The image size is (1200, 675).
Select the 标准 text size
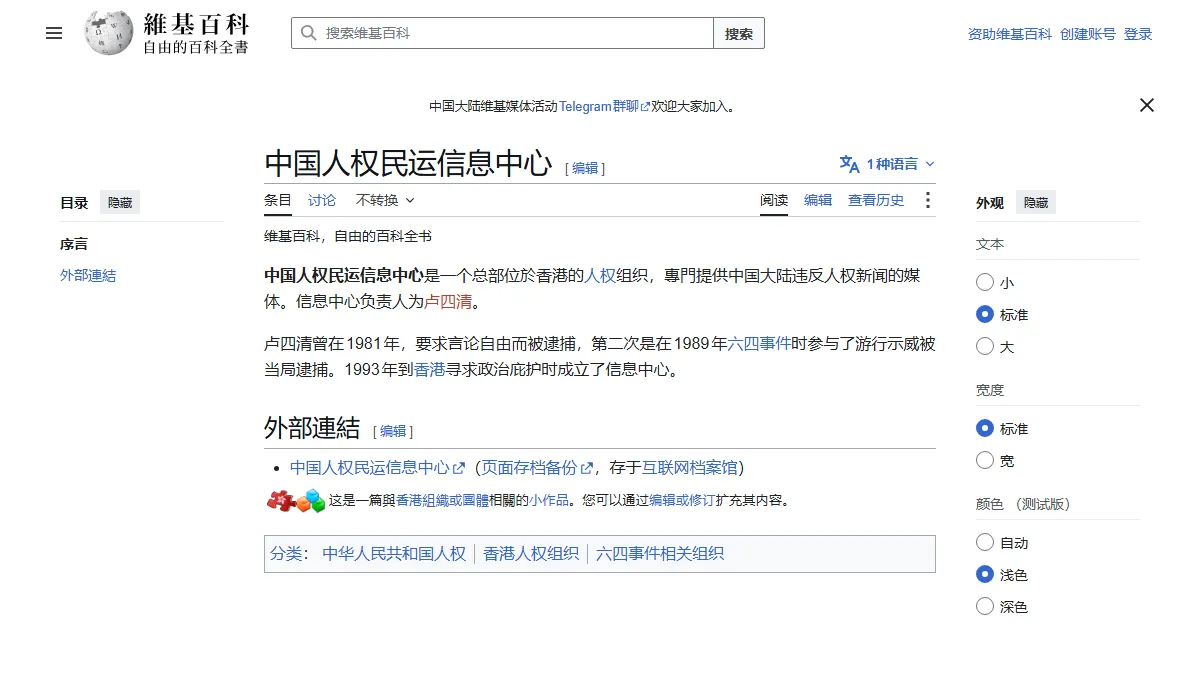pos(985,315)
